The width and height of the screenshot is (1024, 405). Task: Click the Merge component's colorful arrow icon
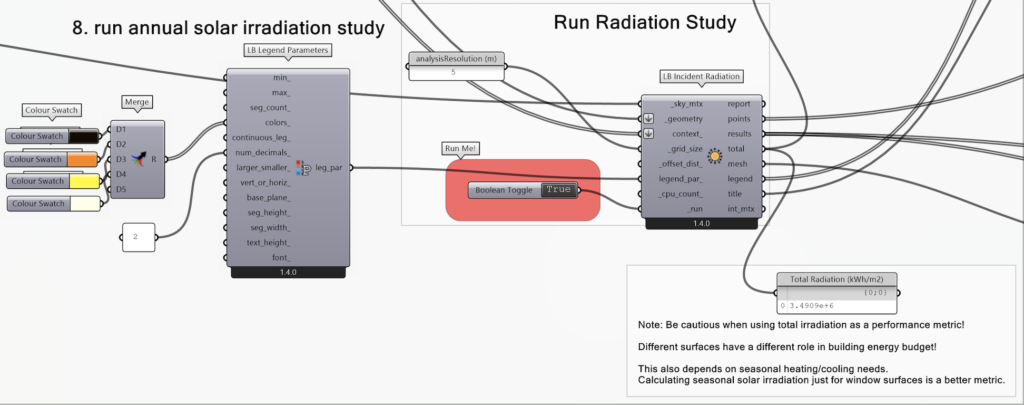[x=141, y=158]
